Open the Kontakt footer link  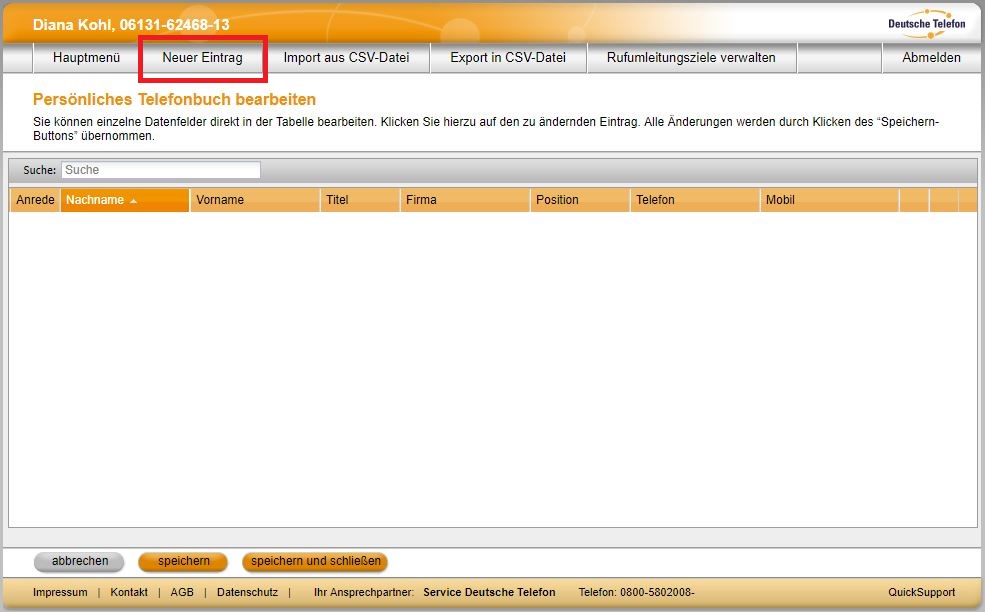(129, 593)
